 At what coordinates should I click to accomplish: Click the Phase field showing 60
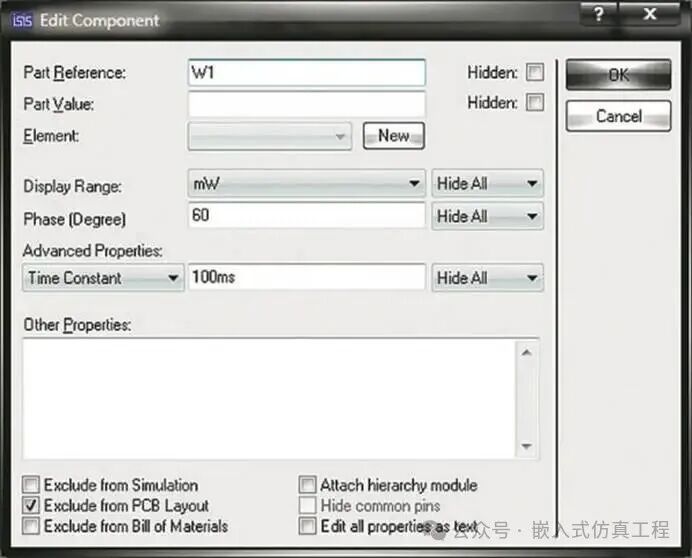pos(307,215)
